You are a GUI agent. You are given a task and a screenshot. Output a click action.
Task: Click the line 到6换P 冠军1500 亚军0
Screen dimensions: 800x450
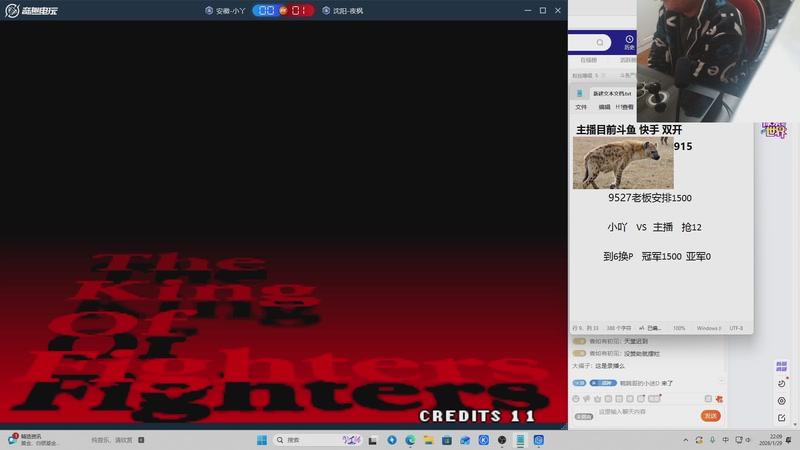[x=657, y=256]
